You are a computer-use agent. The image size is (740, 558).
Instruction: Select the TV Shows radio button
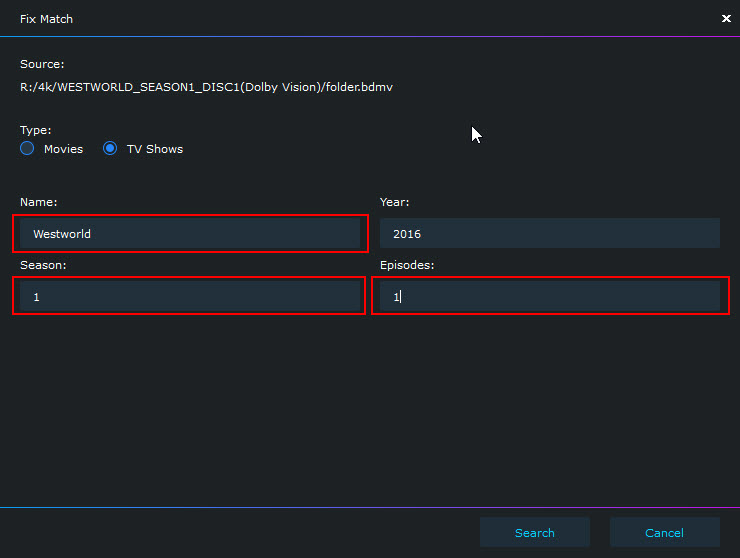pos(110,148)
